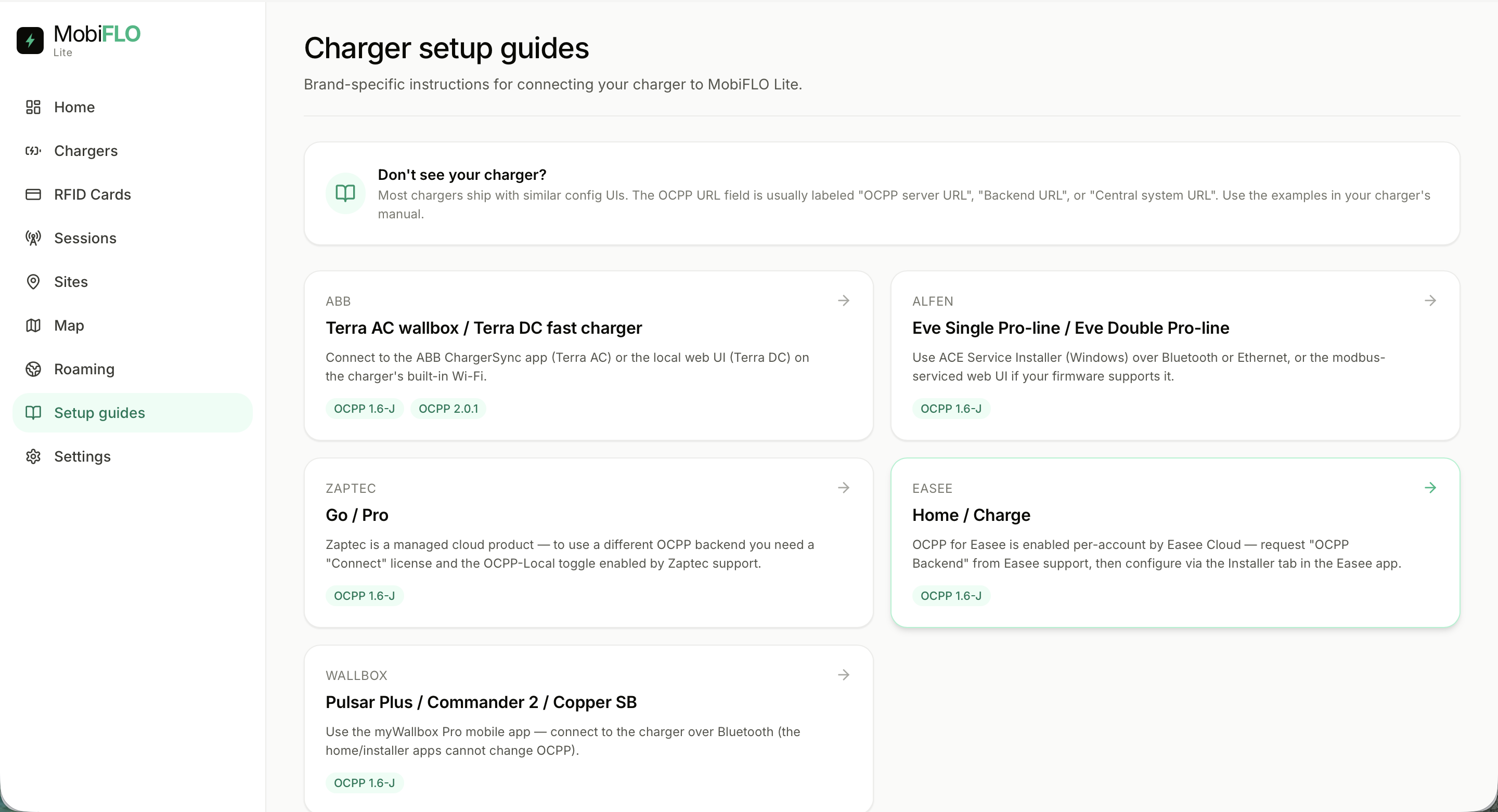This screenshot has height=812, width=1498.
Task: Click the Setup guides book icon in sidebar
Action: coord(33,413)
